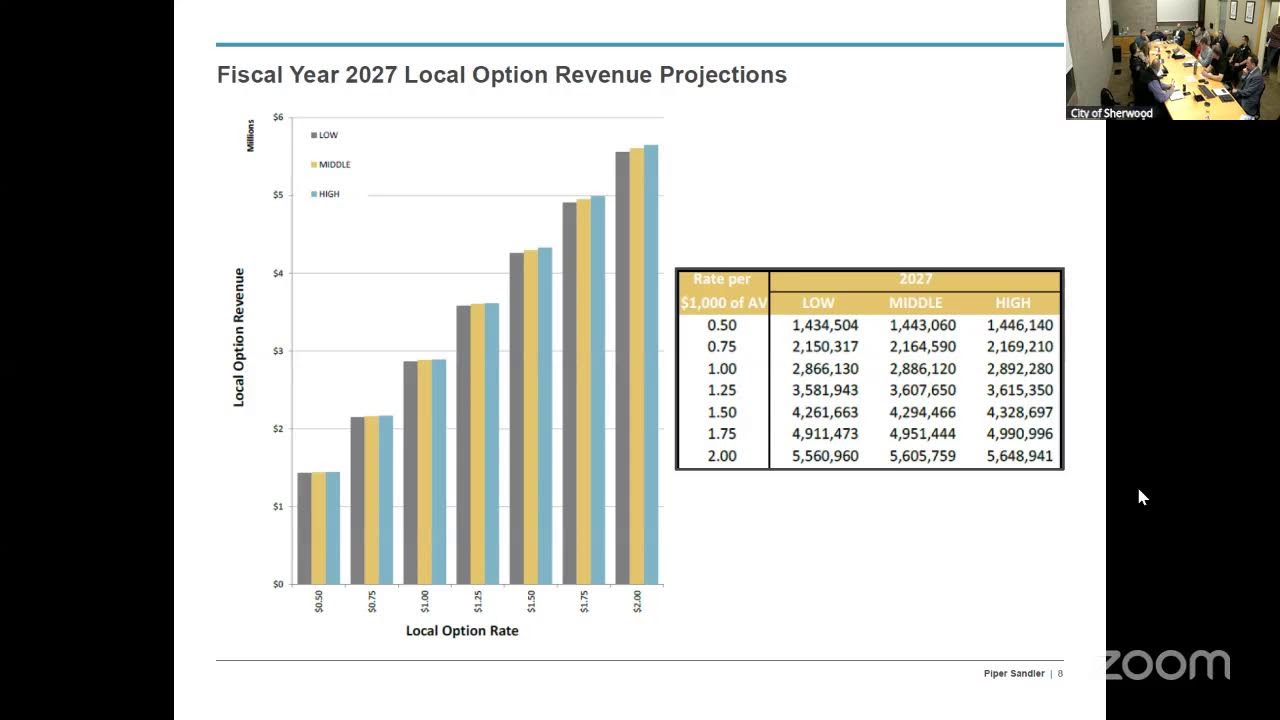Select table cell "1,443,060"
The width and height of the screenshot is (1280, 720).
click(x=922, y=325)
